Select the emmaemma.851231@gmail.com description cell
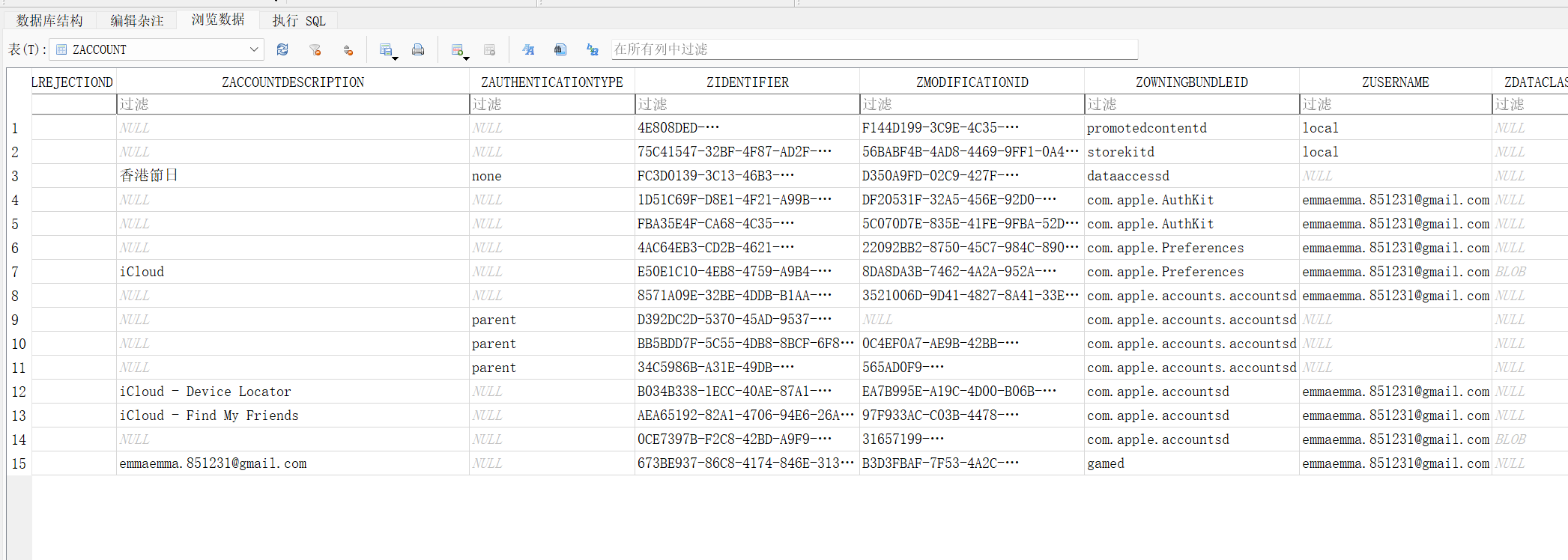1568x560 pixels. click(293, 463)
